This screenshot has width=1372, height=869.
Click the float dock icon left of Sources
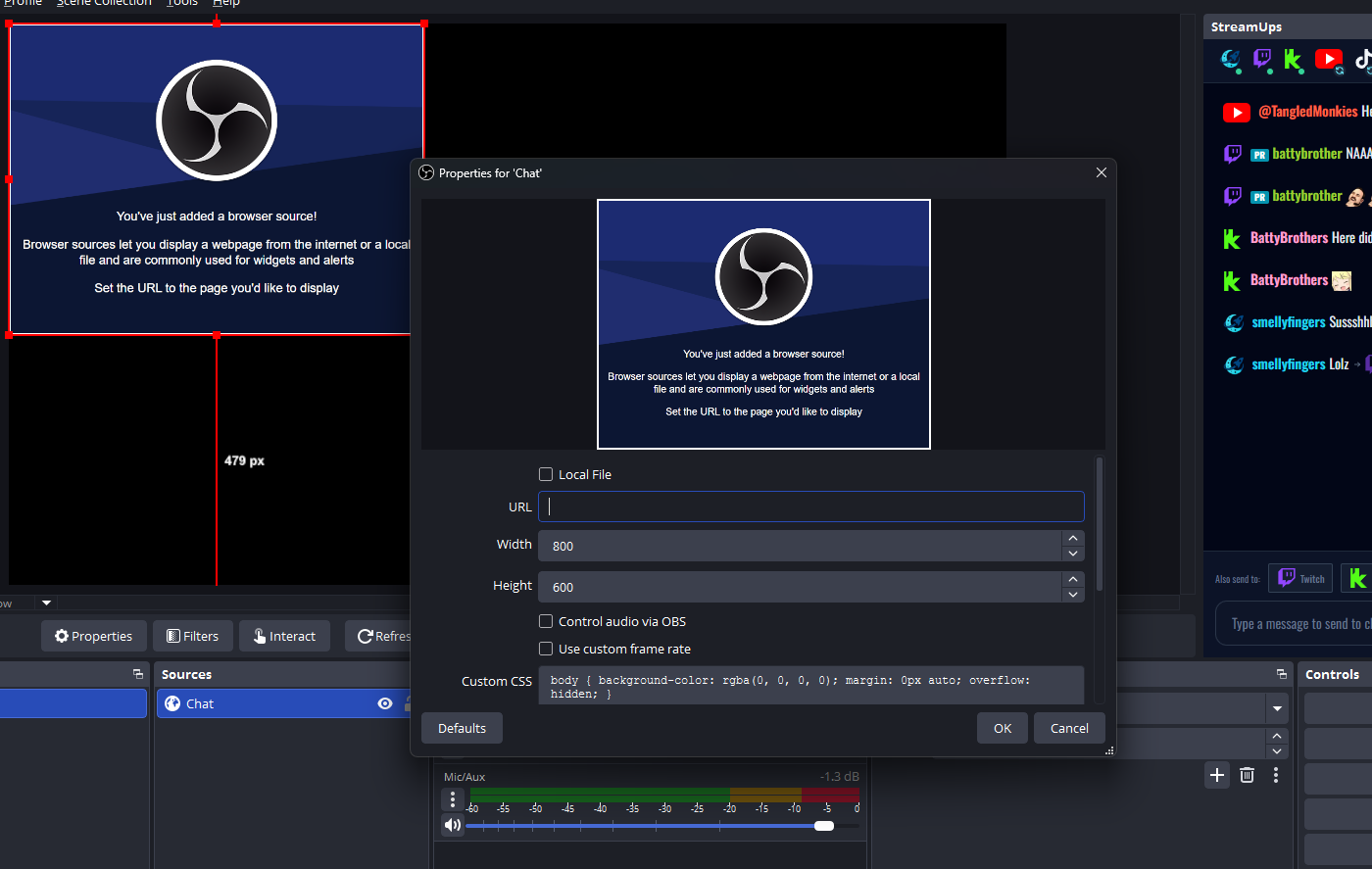point(138,674)
